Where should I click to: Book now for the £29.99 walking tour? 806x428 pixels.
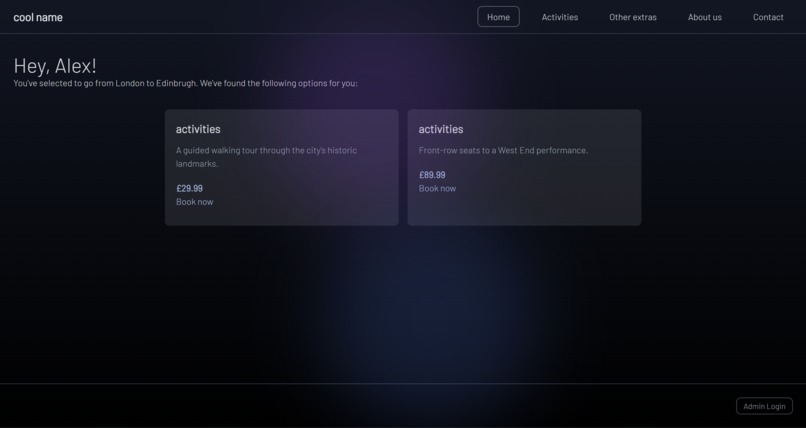click(194, 202)
